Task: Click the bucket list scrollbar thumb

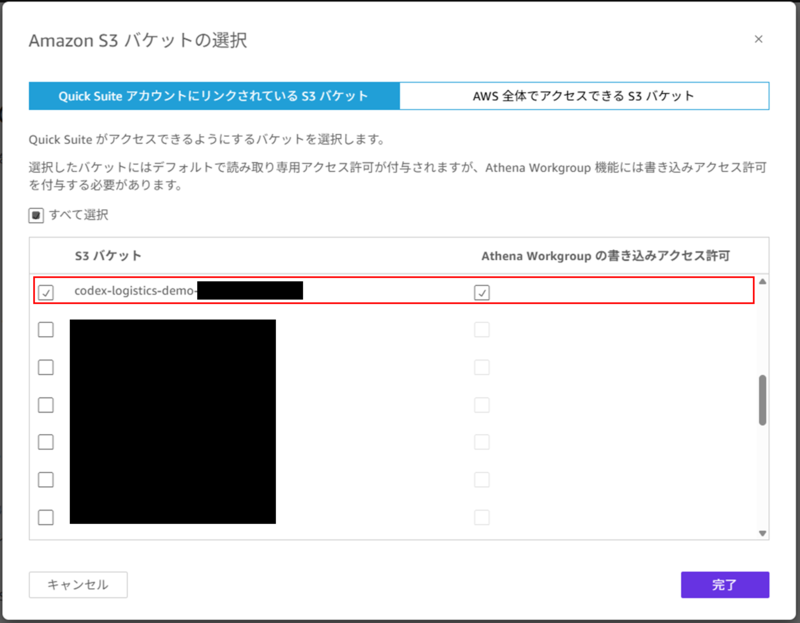Action: pos(762,400)
